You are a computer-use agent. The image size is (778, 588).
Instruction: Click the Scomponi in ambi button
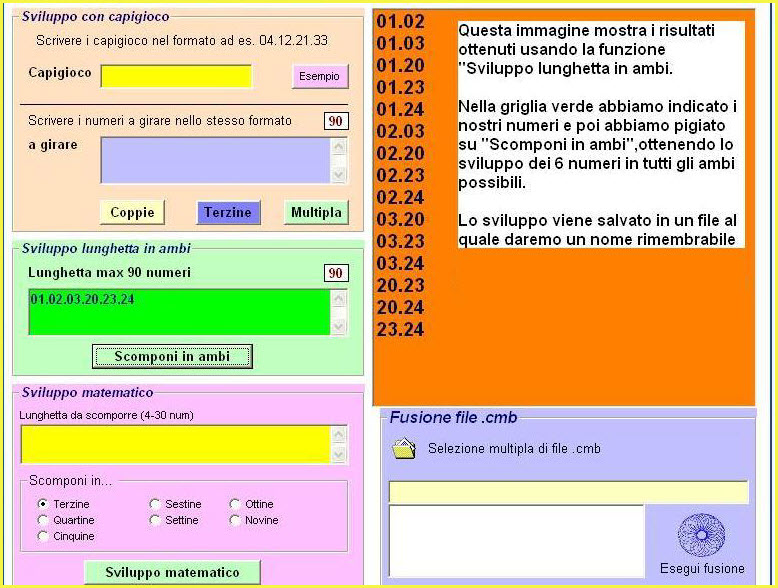click(x=172, y=356)
